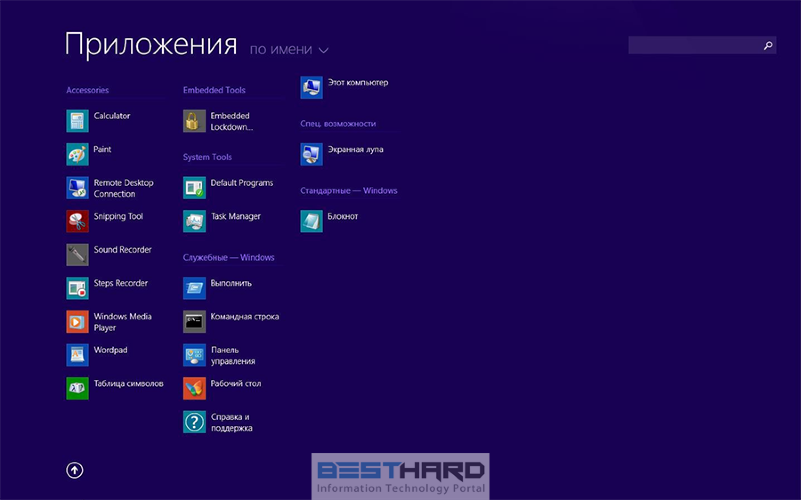Image resolution: width=801 pixels, height=500 pixels.
Task: Click the 'Embedded Lockdown...' label
Action: pos(231,122)
